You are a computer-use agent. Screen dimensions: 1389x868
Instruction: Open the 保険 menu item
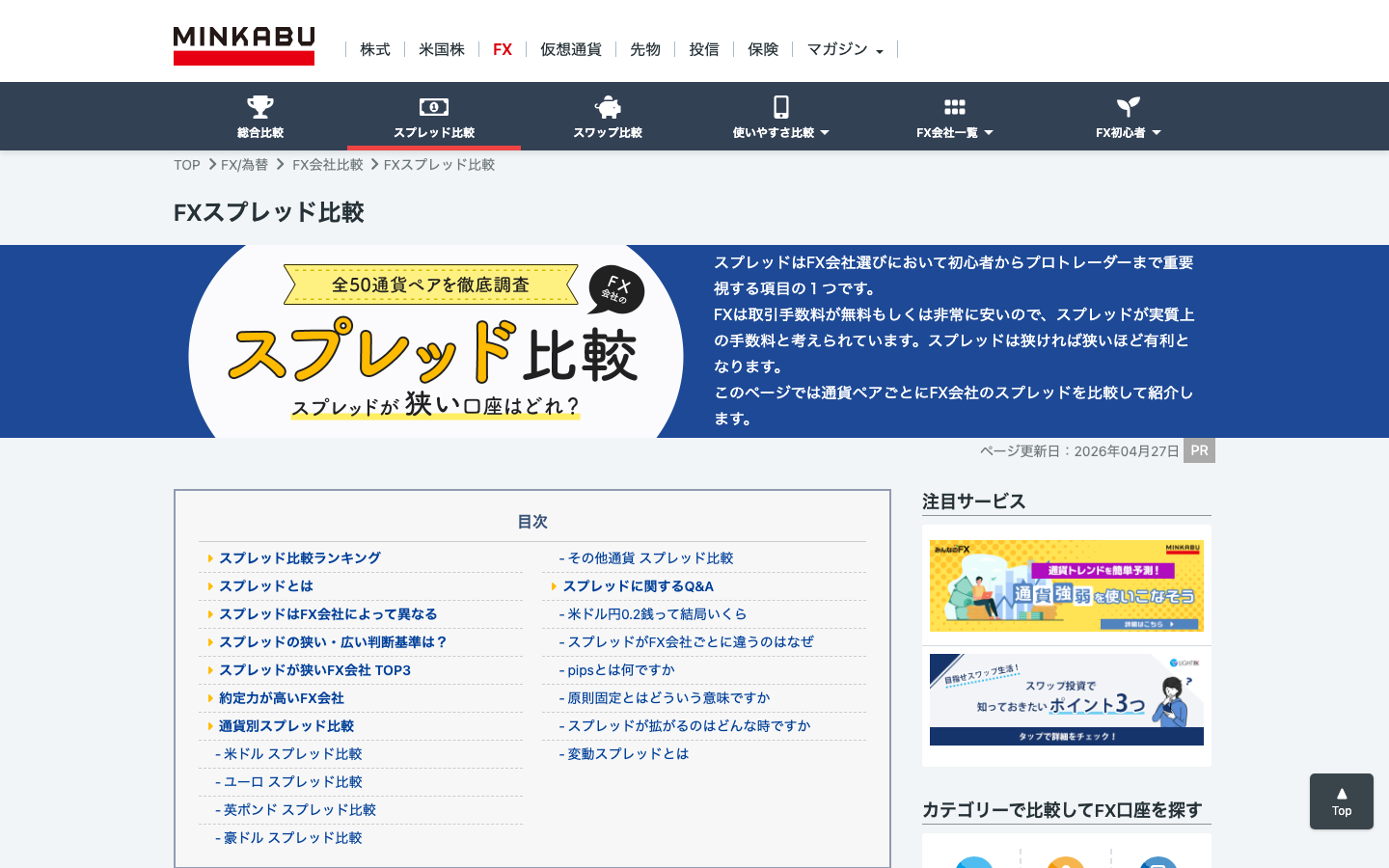763,49
